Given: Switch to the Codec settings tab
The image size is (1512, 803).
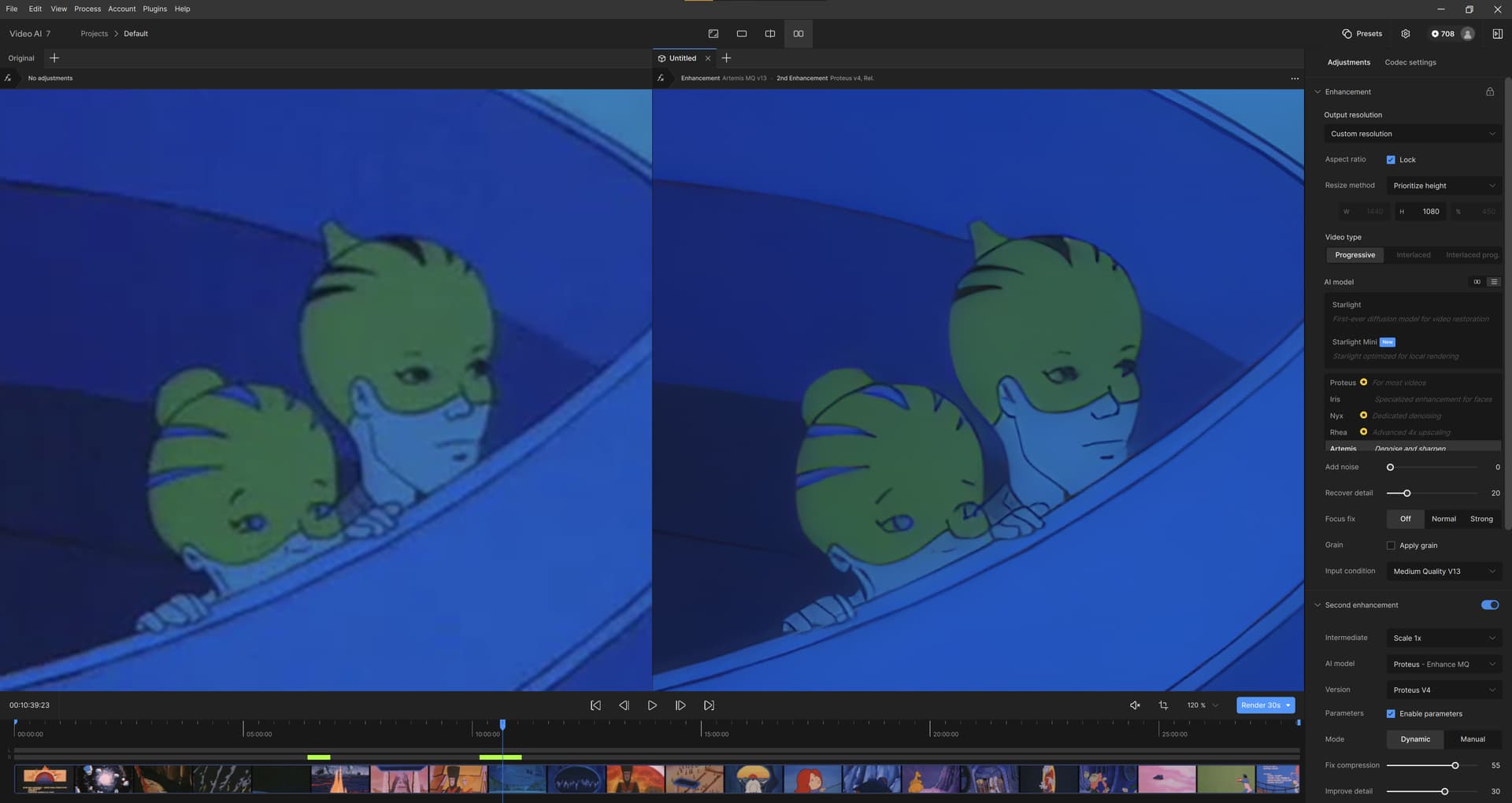Looking at the screenshot, I should click(x=1410, y=62).
